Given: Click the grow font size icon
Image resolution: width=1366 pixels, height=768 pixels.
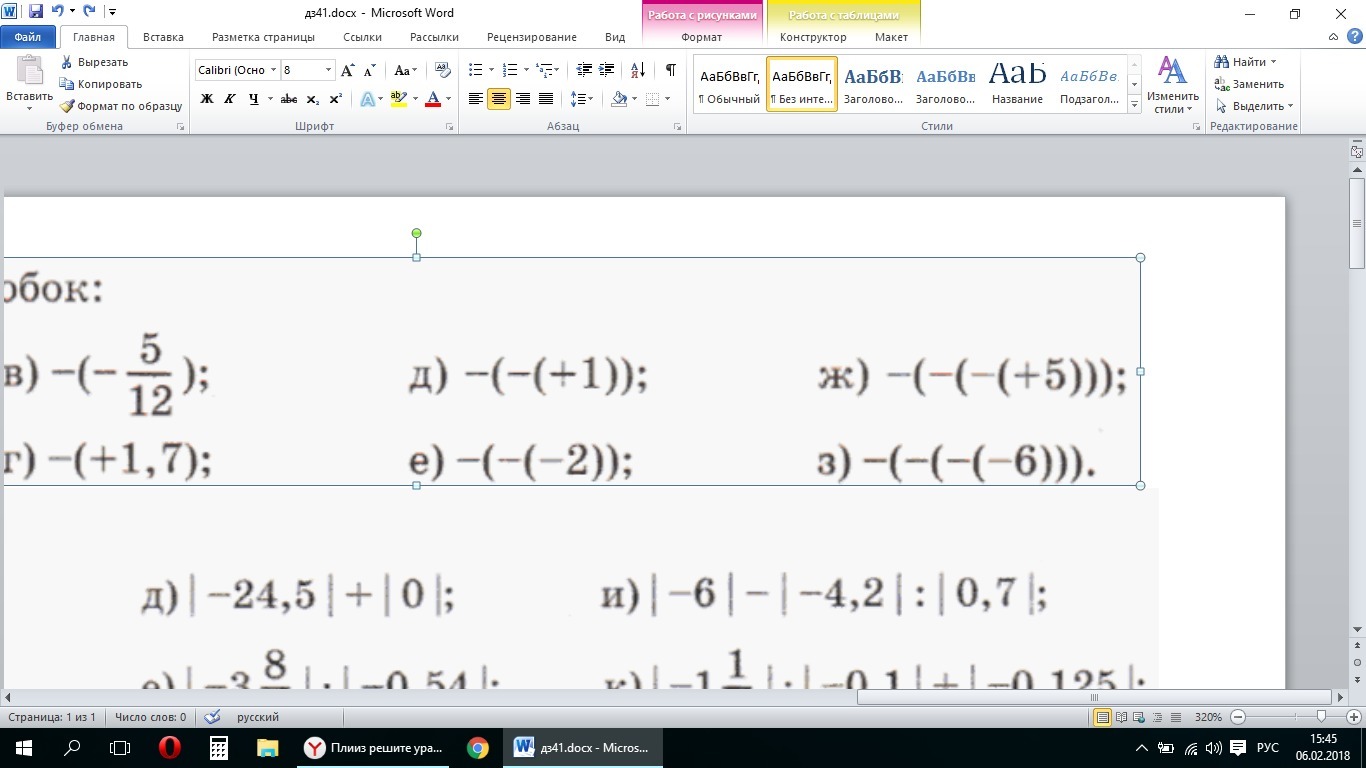Looking at the screenshot, I should pyautogui.click(x=347, y=70).
